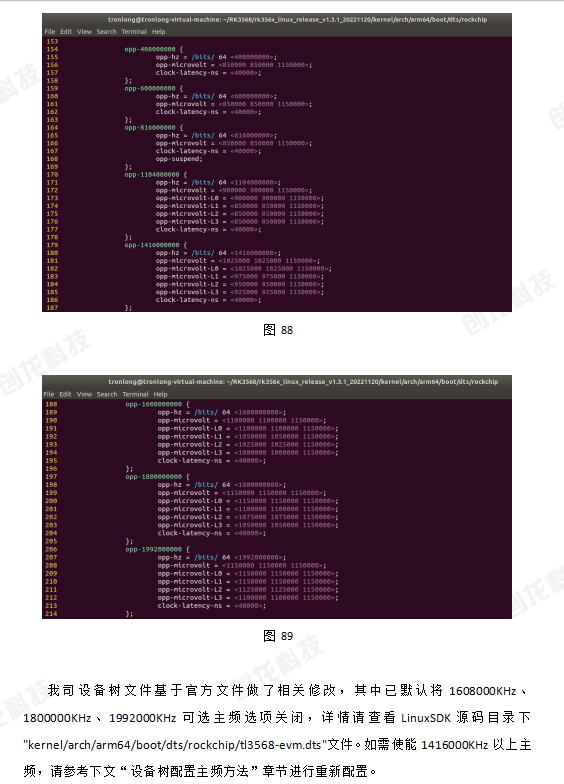Open Search menu in lower terminal window

coord(107,394)
